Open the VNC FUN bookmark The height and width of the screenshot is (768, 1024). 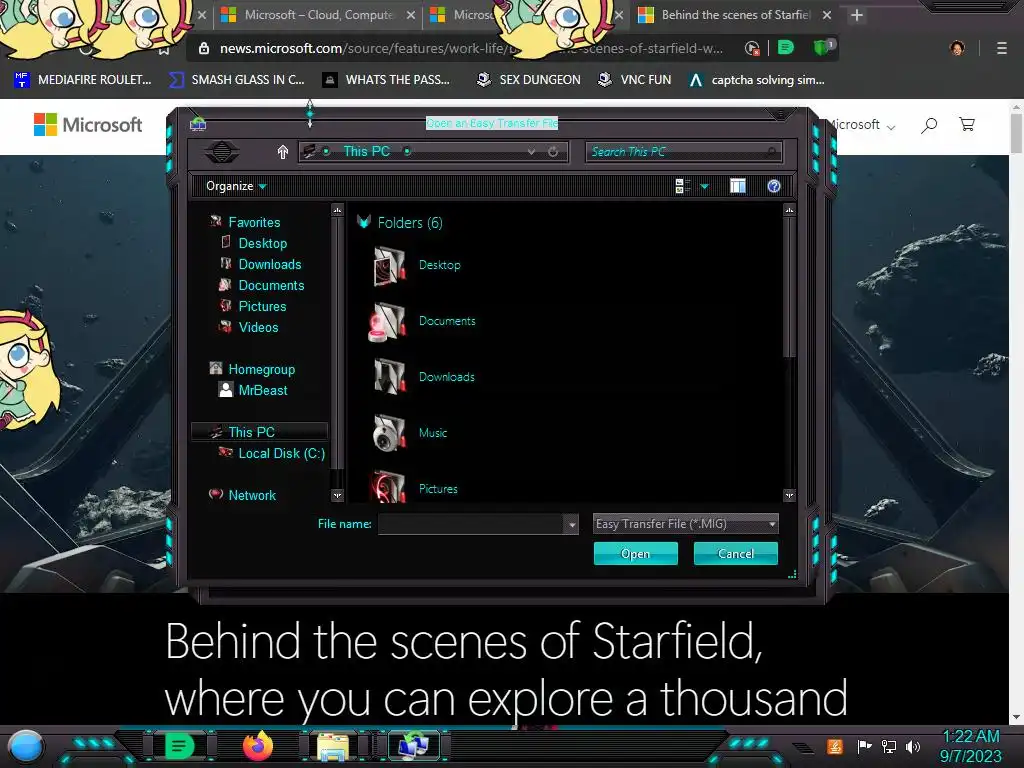[635, 80]
